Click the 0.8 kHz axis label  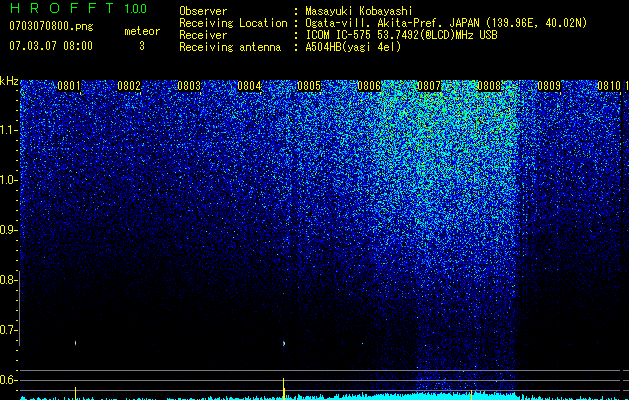[7, 280]
